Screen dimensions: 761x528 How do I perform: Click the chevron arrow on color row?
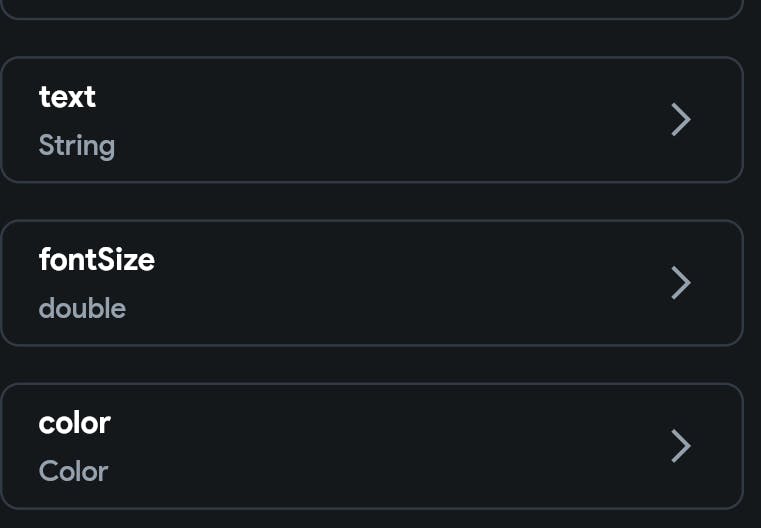point(681,446)
